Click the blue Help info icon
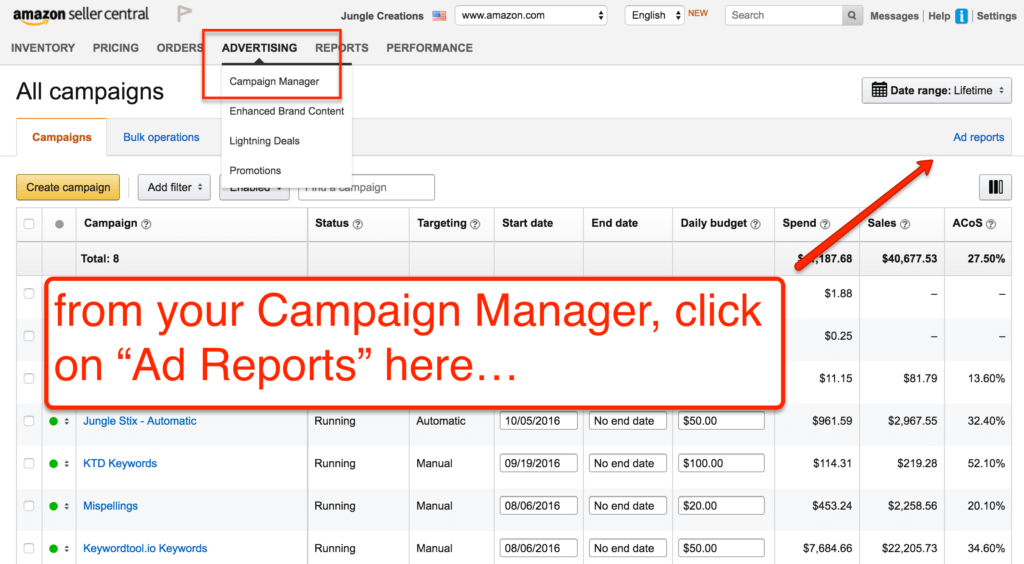Viewport: 1024px width, 564px height. 961,16
